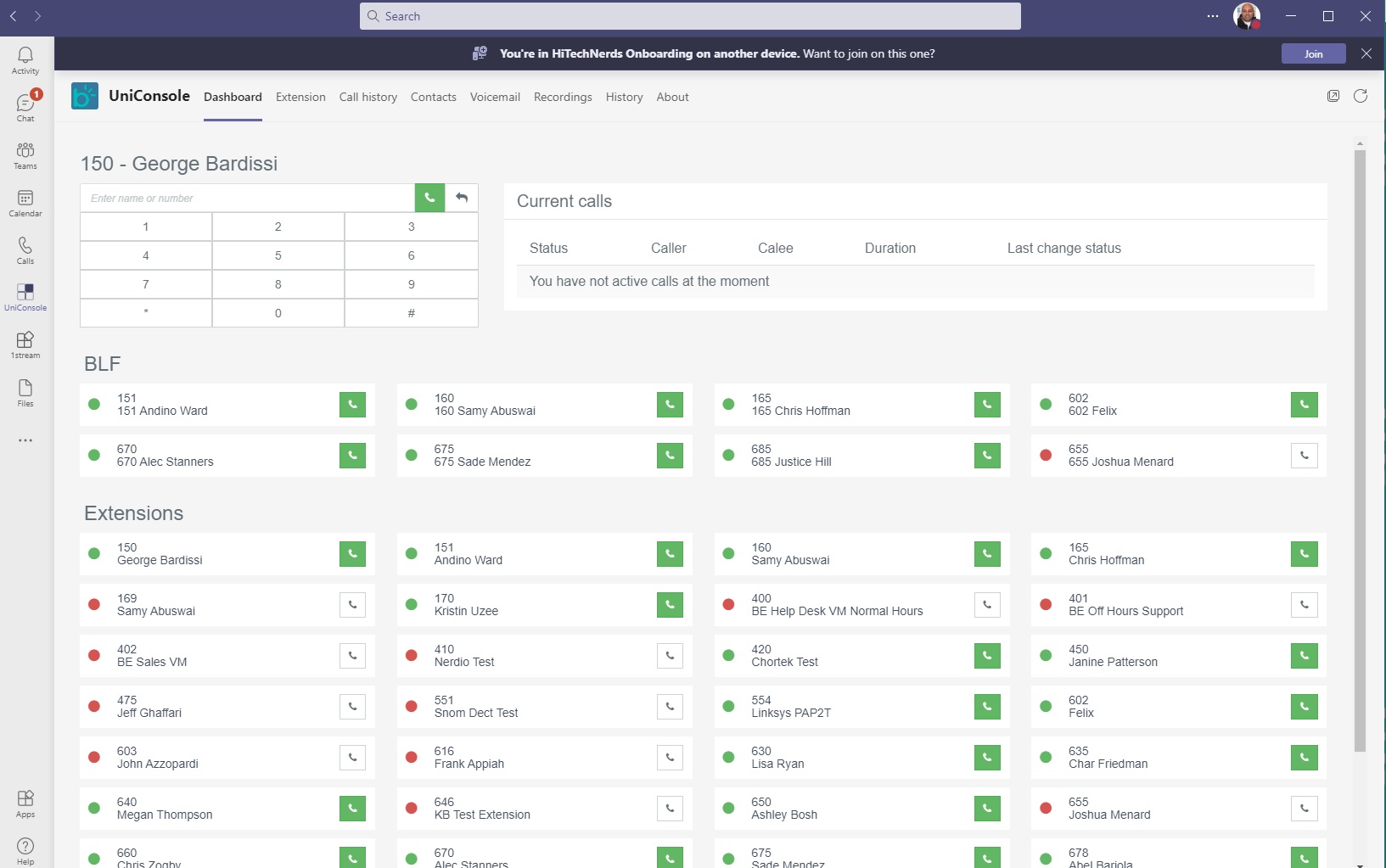Tap dialpad key 5
This screenshot has height=868, width=1386.
click(278, 255)
